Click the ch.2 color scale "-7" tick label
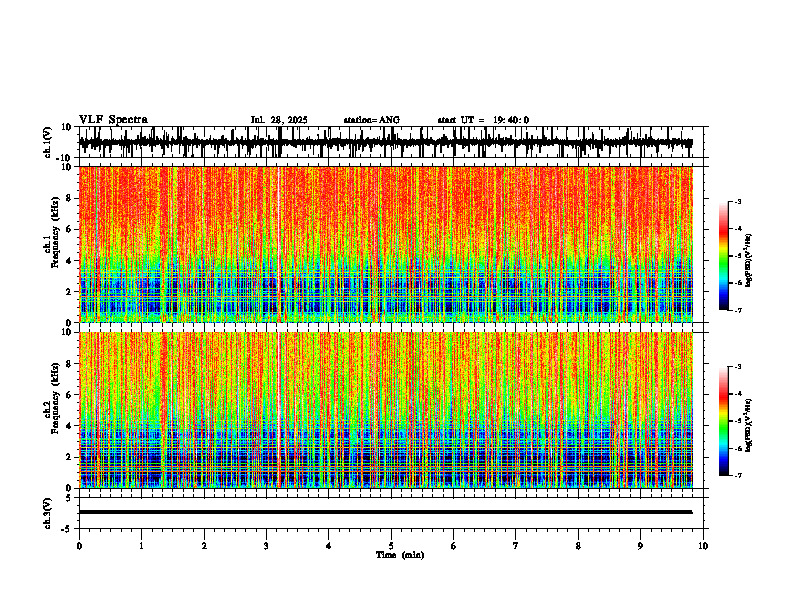 tap(738, 475)
